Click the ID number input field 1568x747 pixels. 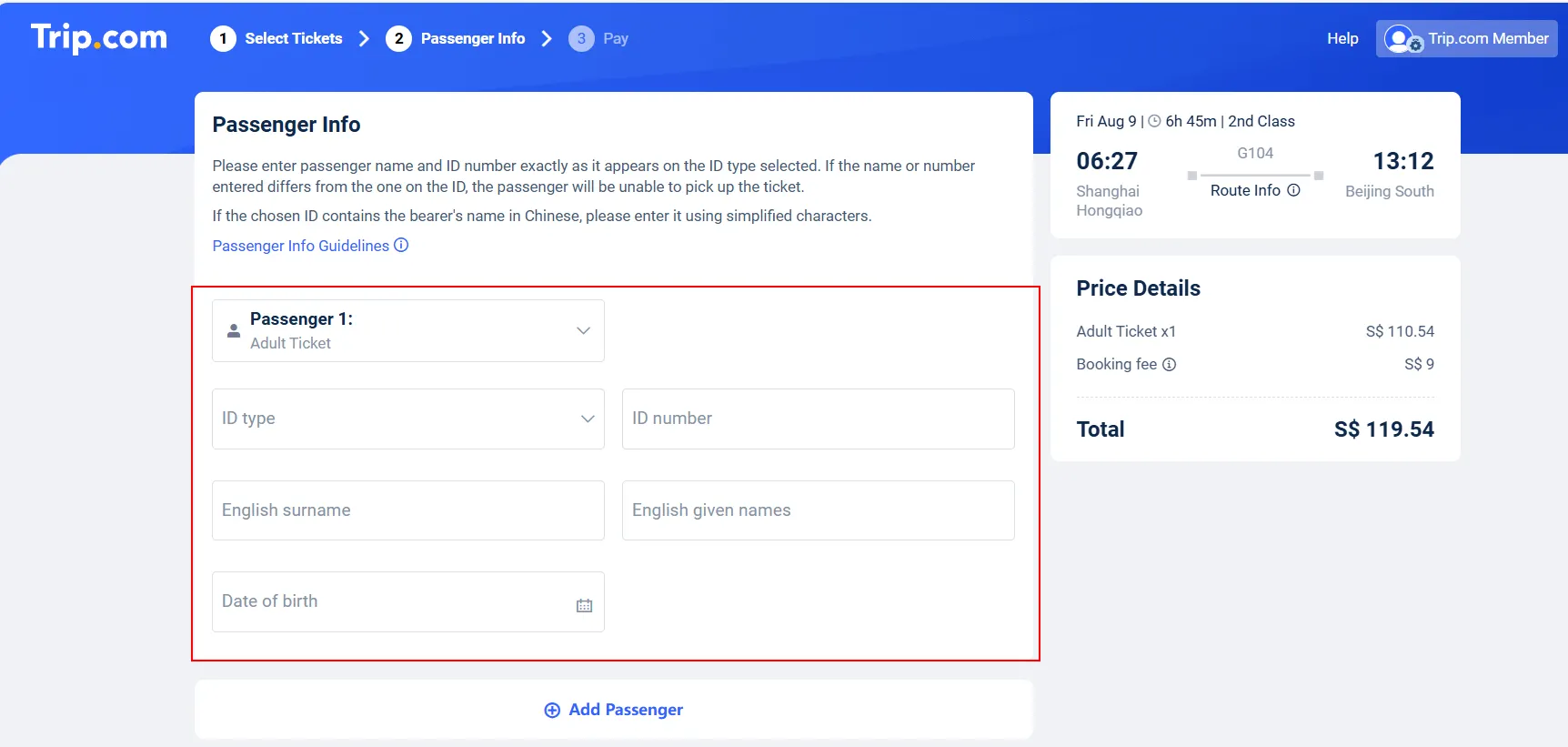817,419
